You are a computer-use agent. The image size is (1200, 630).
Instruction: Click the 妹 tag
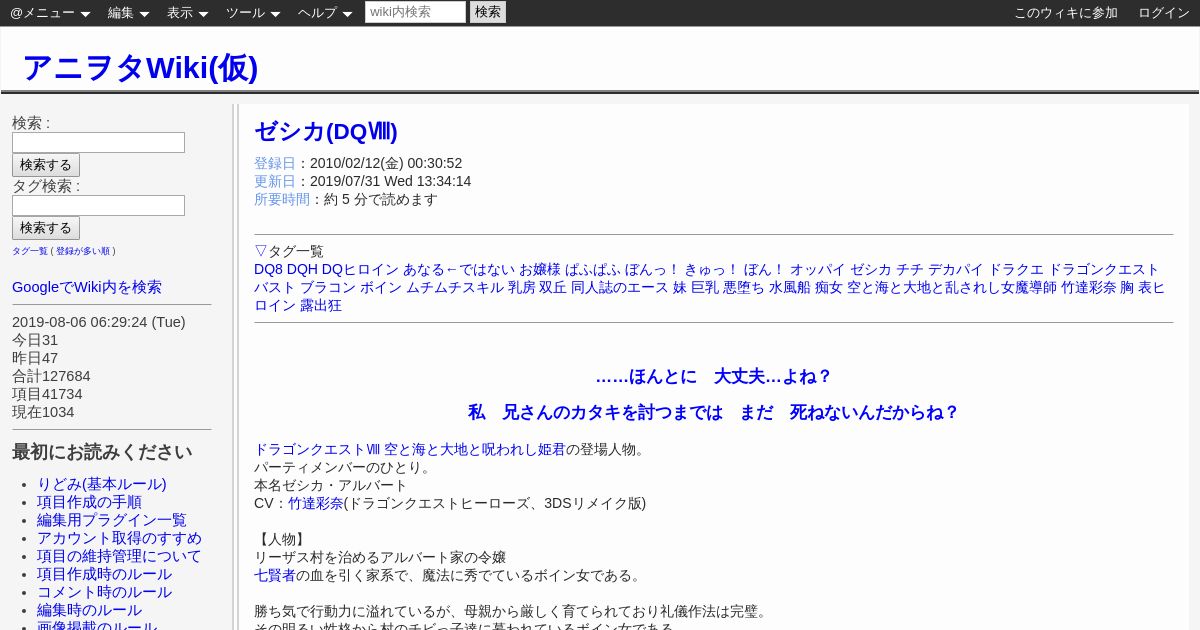[x=680, y=287]
